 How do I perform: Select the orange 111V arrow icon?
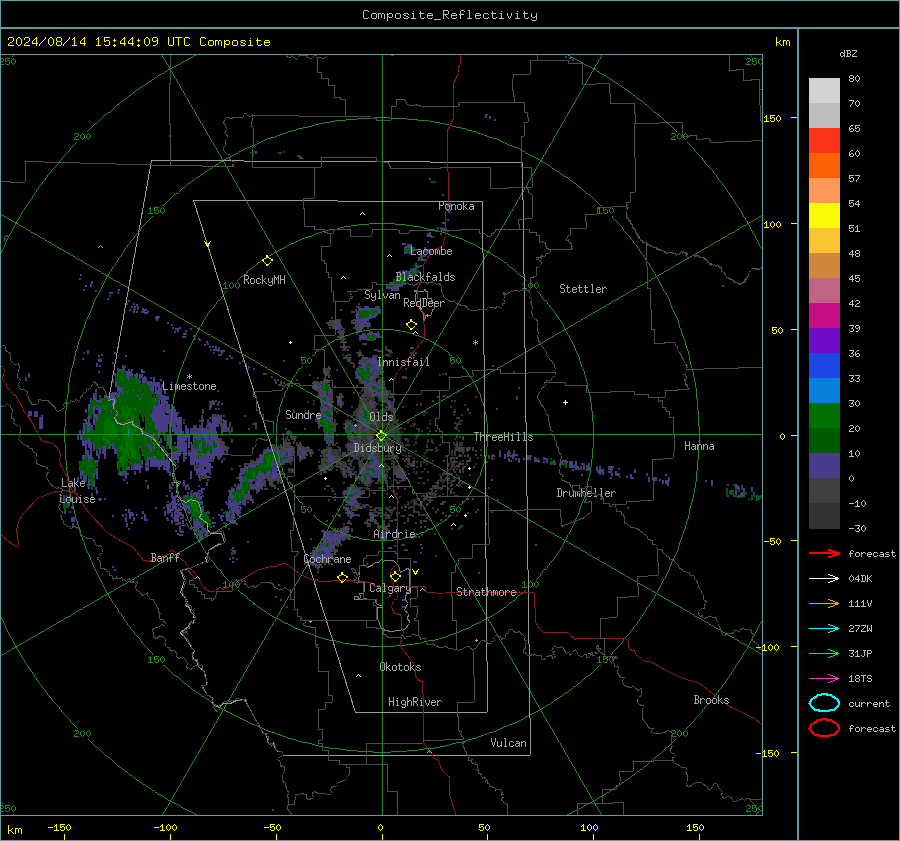coord(824,603)
